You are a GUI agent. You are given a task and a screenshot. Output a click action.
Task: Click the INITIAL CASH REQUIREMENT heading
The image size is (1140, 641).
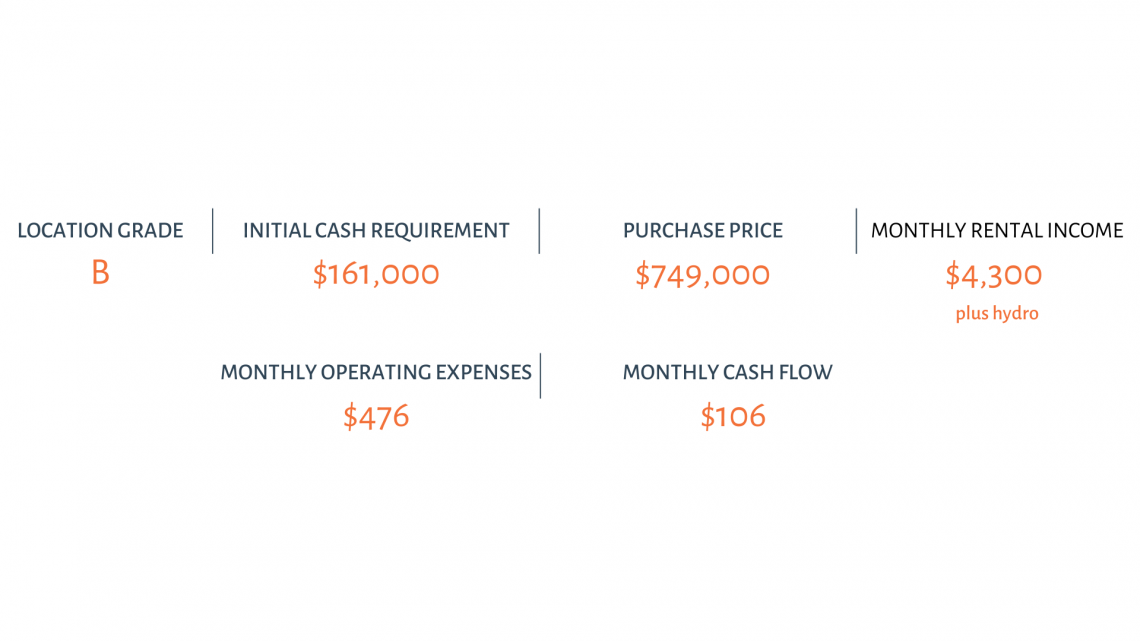[376, 230]
